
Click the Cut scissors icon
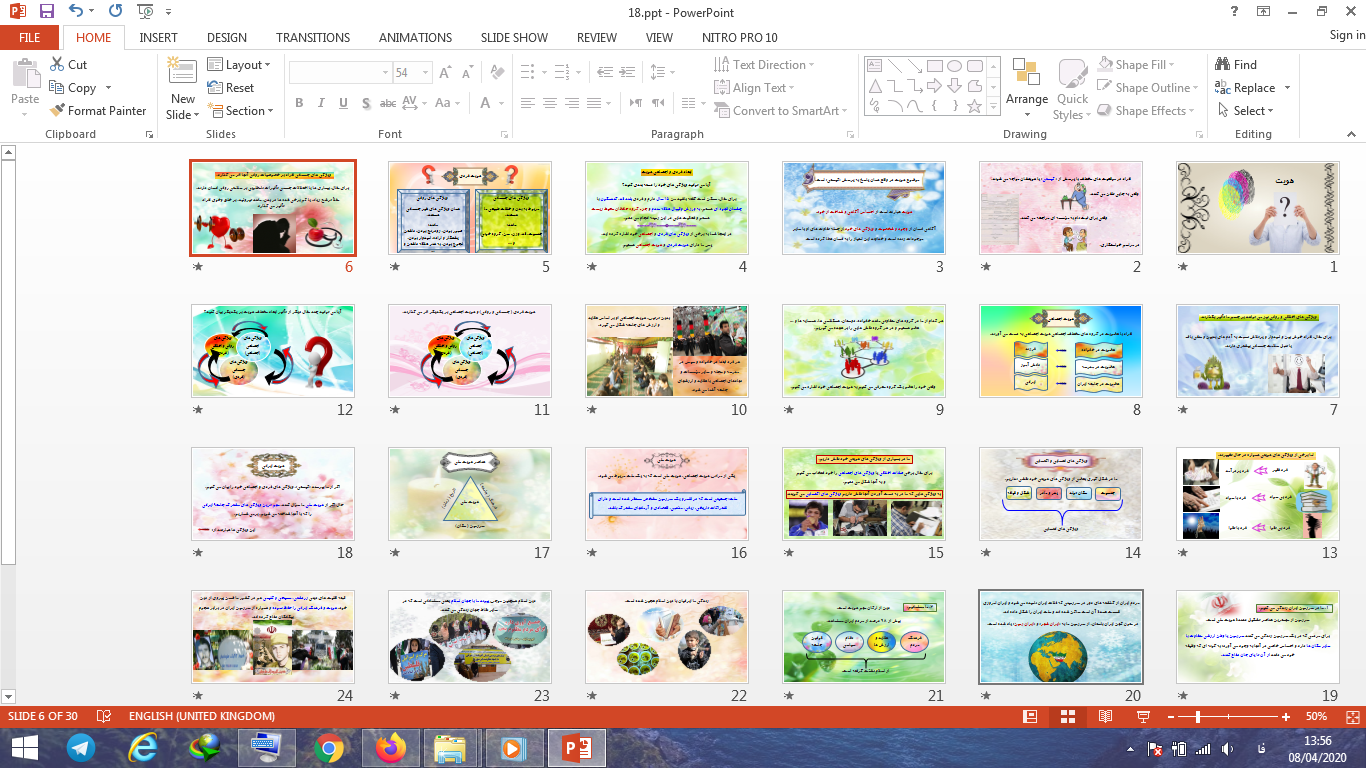click(x=57, y=65)
